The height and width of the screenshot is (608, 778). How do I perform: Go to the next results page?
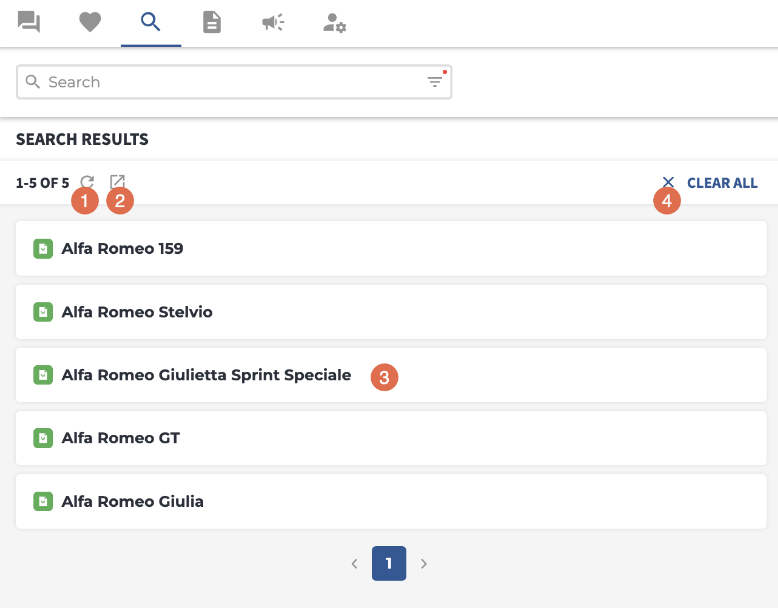(424, 564)
